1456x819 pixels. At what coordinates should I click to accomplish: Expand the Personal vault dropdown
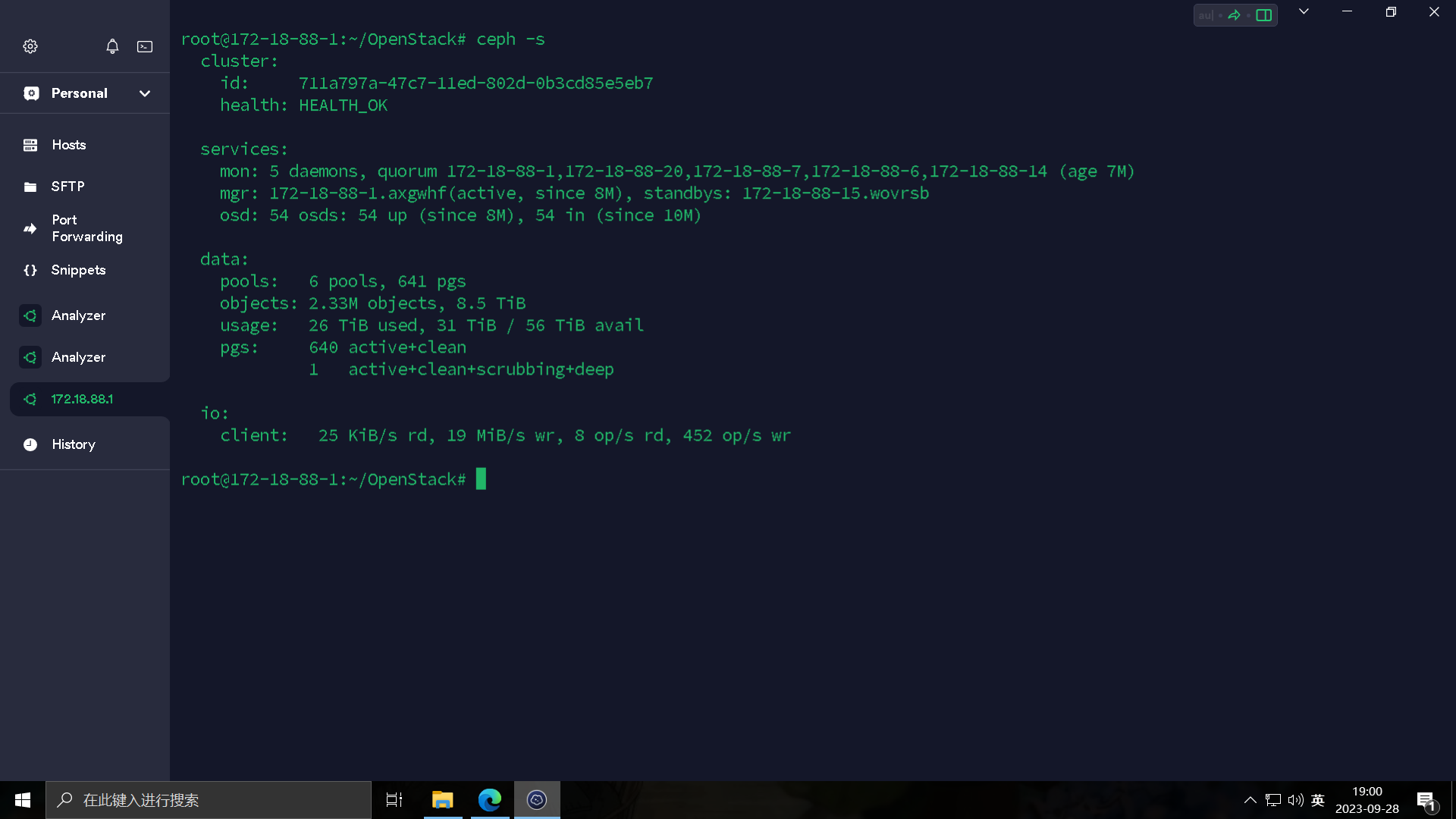(x=145, y=93)
